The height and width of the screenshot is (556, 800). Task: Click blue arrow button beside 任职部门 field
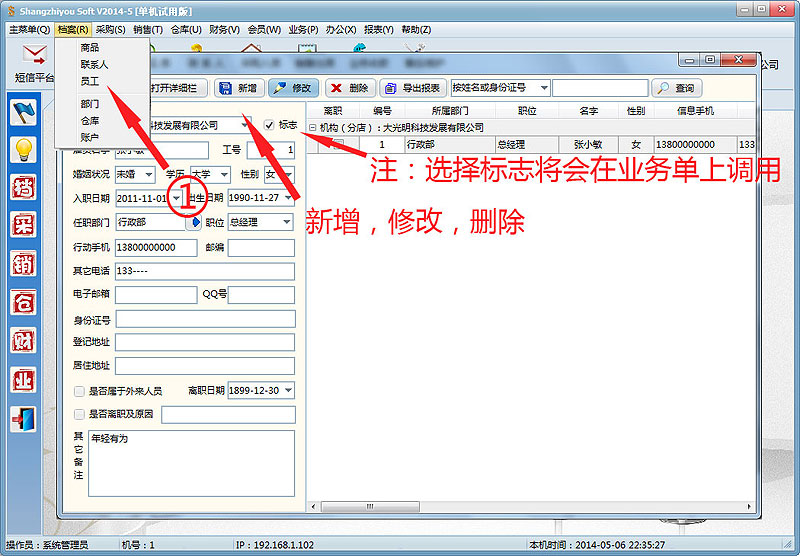click(194, 222)
